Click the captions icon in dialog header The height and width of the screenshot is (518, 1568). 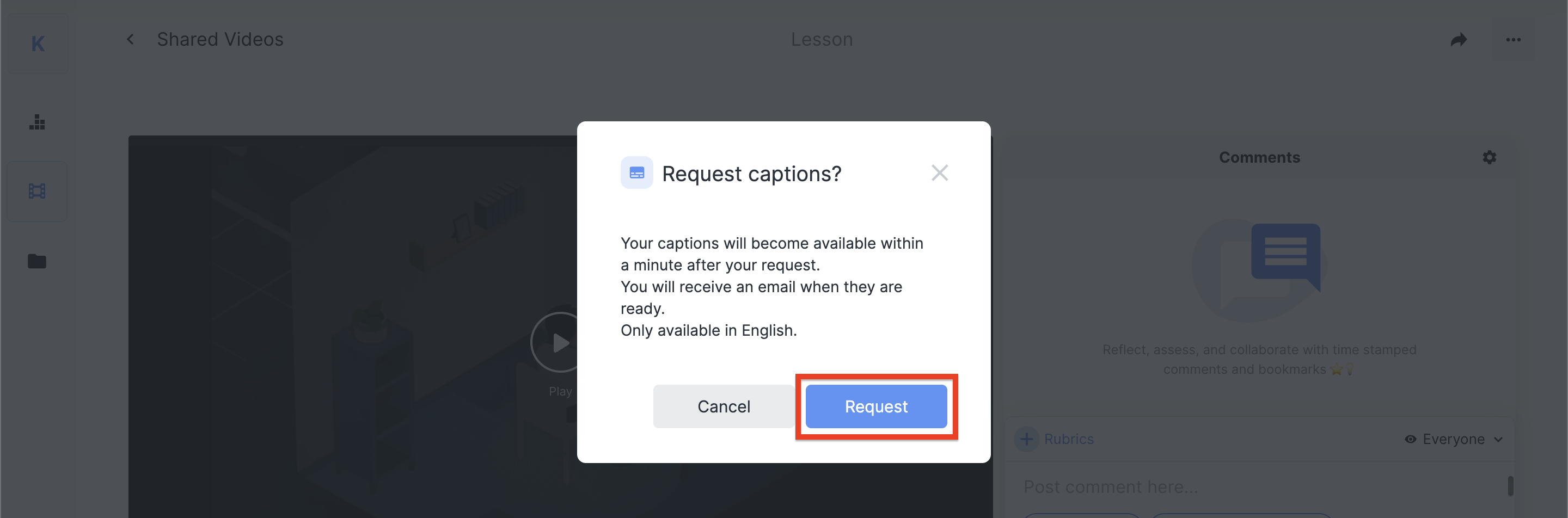636,173
